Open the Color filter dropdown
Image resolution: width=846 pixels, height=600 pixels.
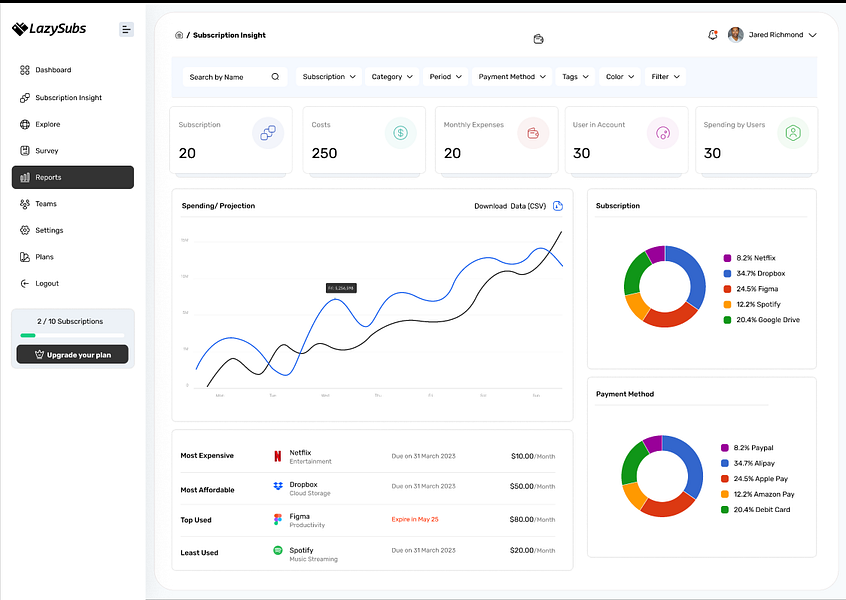[x=620, y=77]
